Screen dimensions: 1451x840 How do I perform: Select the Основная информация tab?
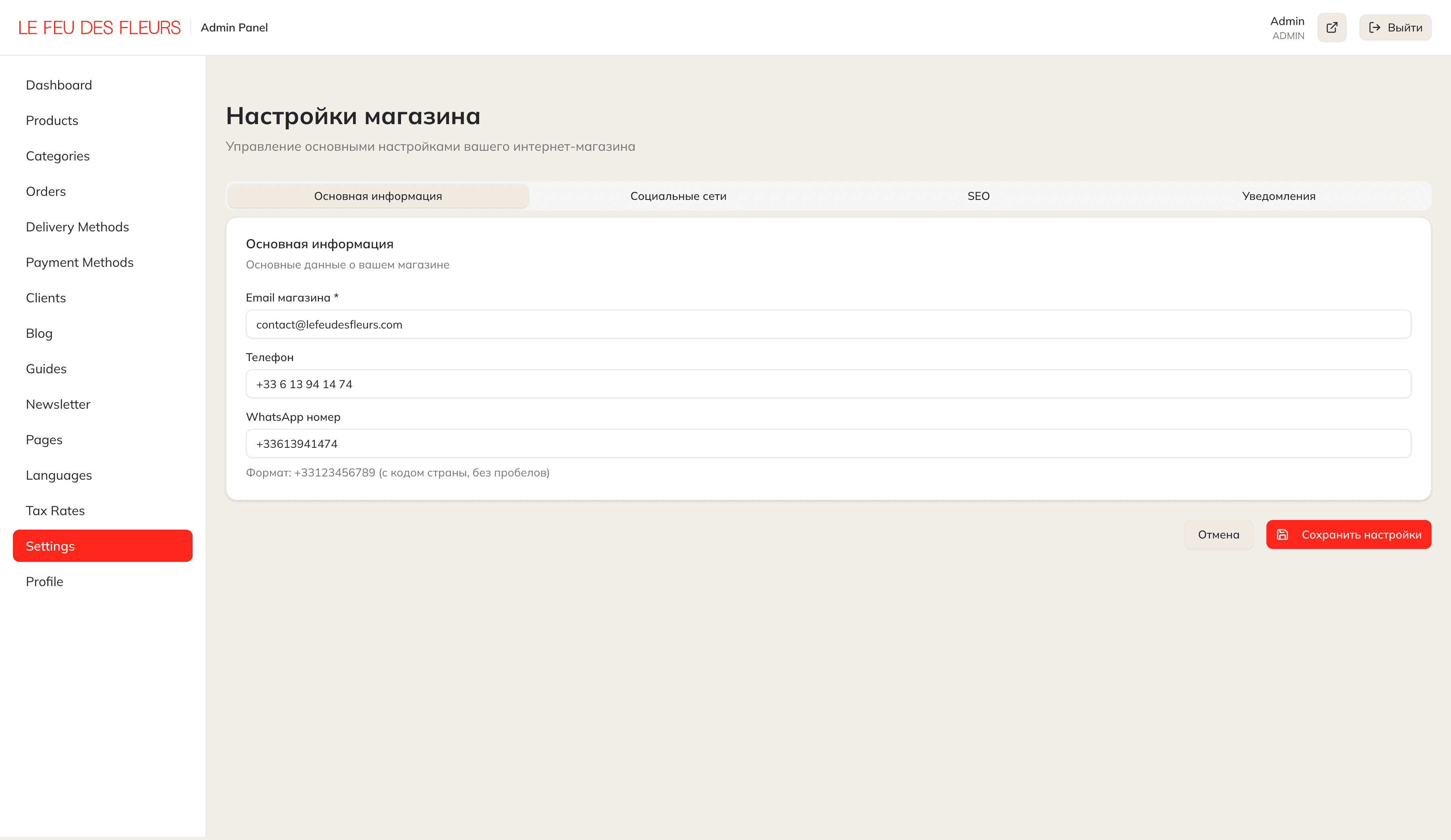coord(378,196)
